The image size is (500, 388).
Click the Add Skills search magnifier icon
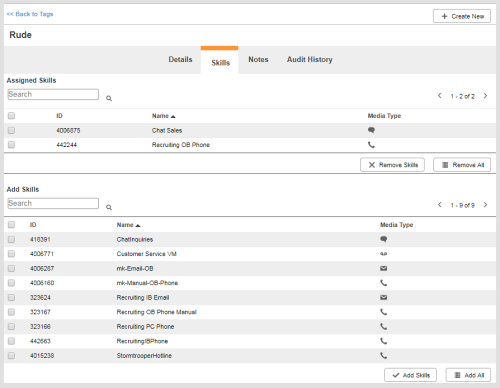pos(109,207)
